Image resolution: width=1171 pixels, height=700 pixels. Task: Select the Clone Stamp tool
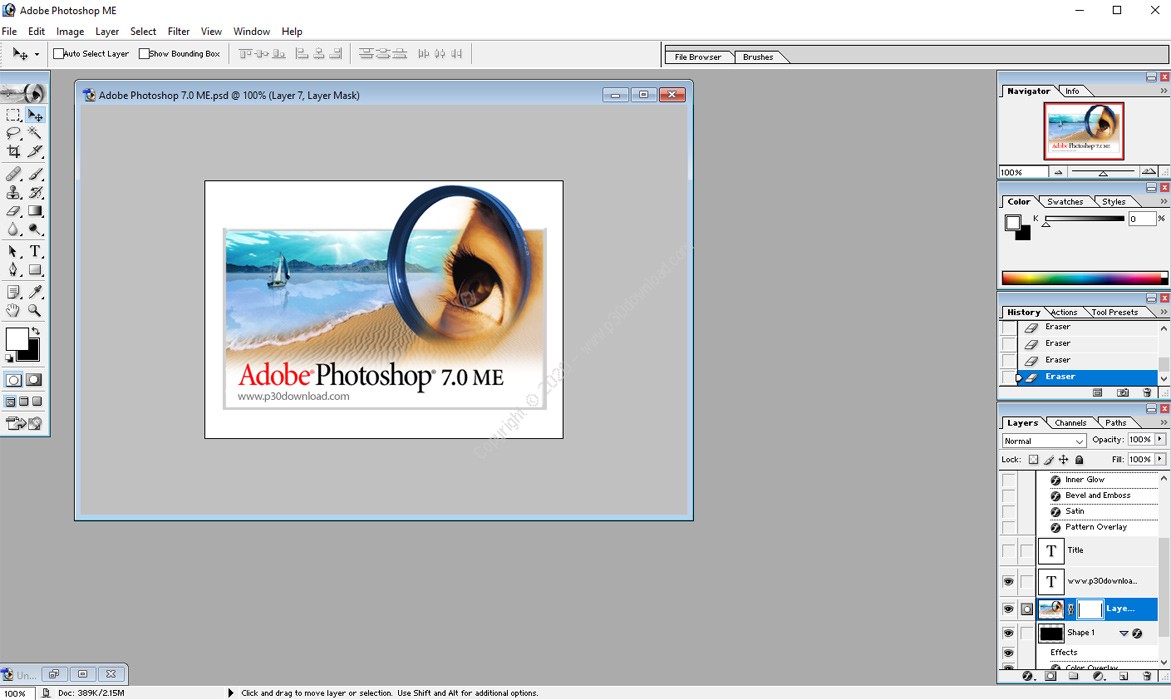coord(13,193)
